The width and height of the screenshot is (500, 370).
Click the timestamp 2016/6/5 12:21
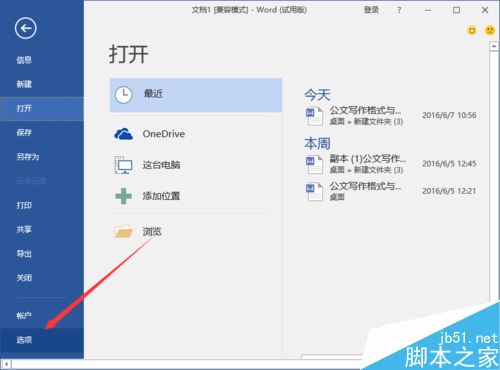click(449, 191)
